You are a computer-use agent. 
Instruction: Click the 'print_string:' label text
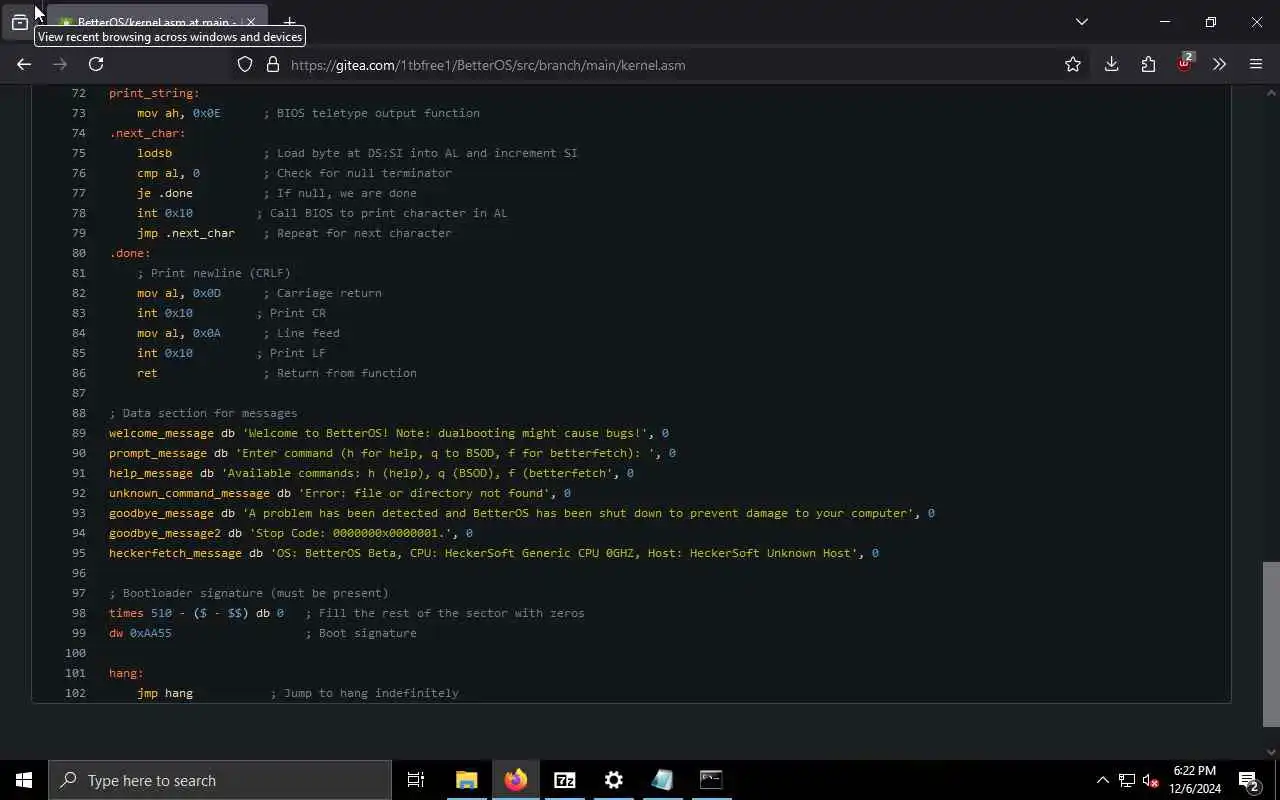(154, 93)
